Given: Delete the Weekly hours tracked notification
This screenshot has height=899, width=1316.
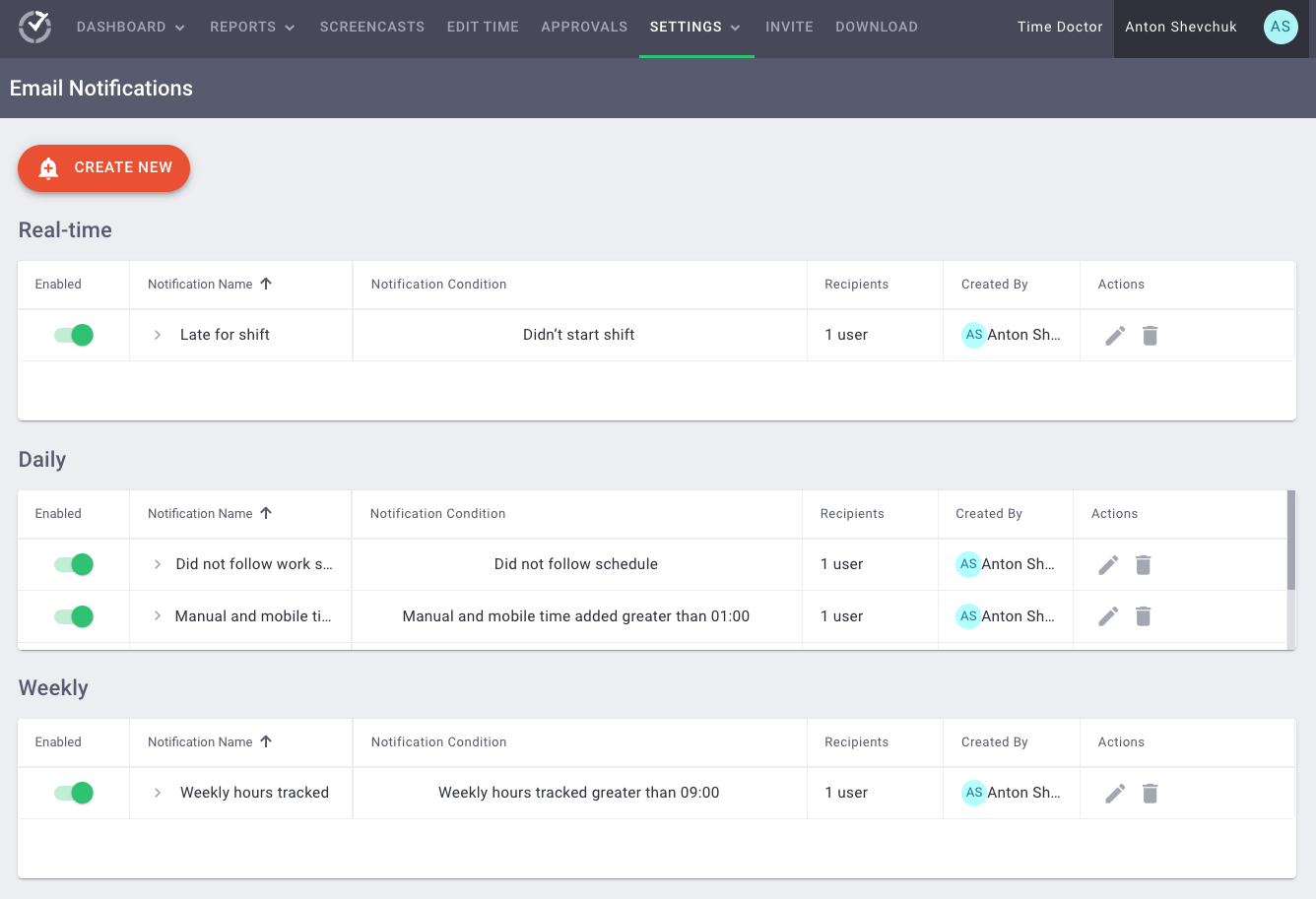Looking at the screenshot, I should pos(1150,793).
